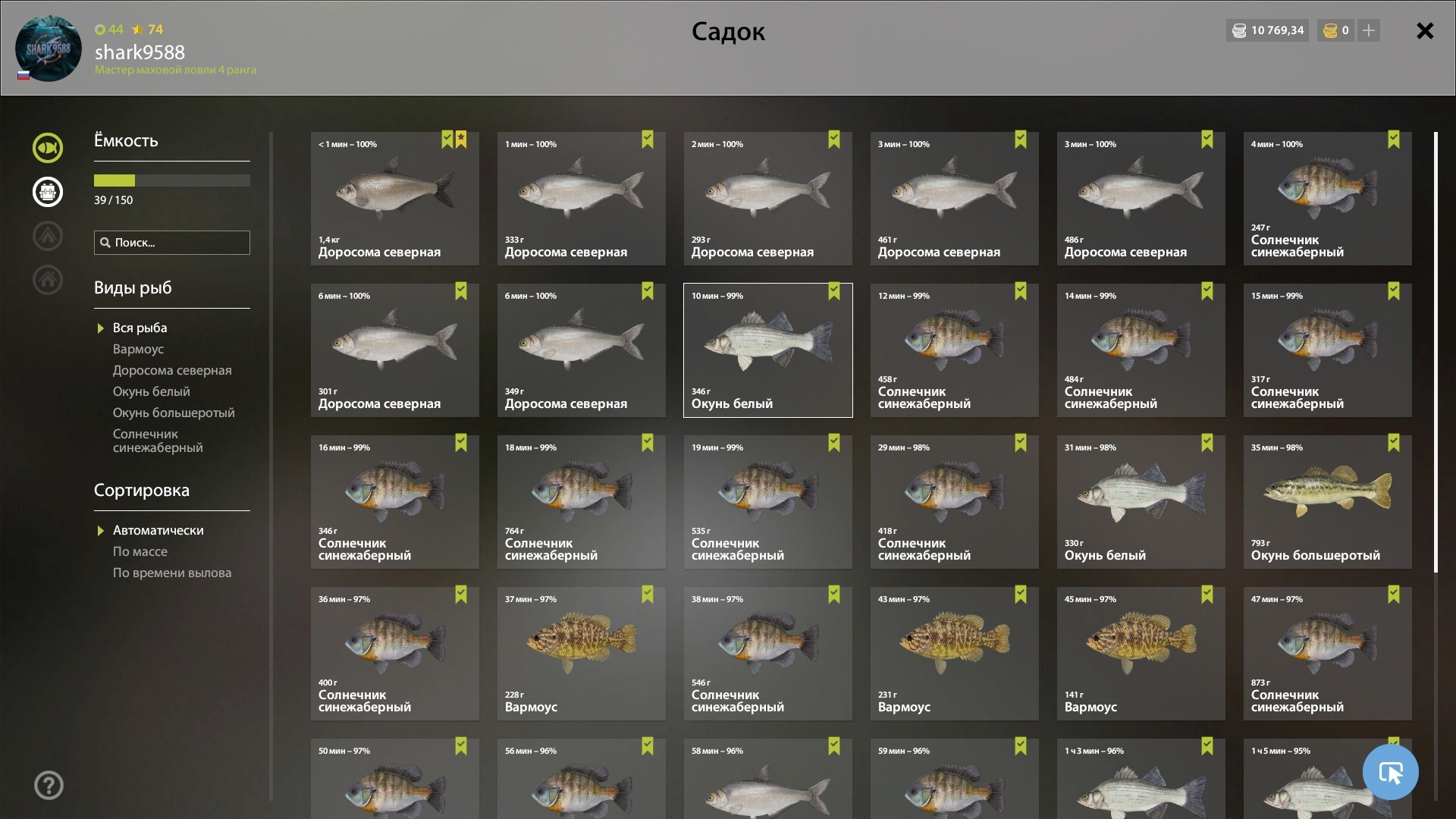This screenshot has height=819, width=1456.
Task: Click the blue cursor button at bottom right
Action: 1390,772
